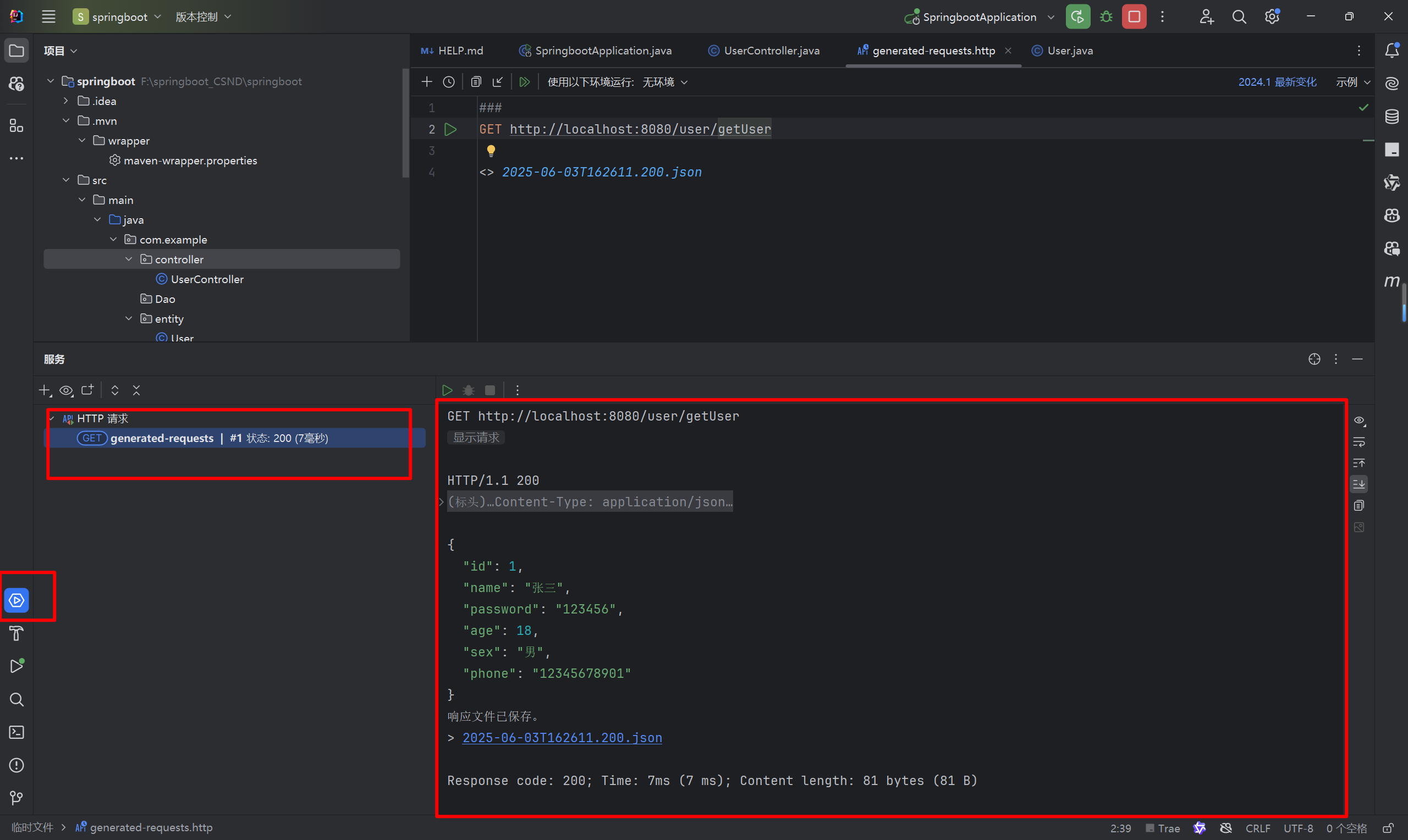Run the GET request via gutter arrow
The image size is (1408, 840).
pos(450,130)
